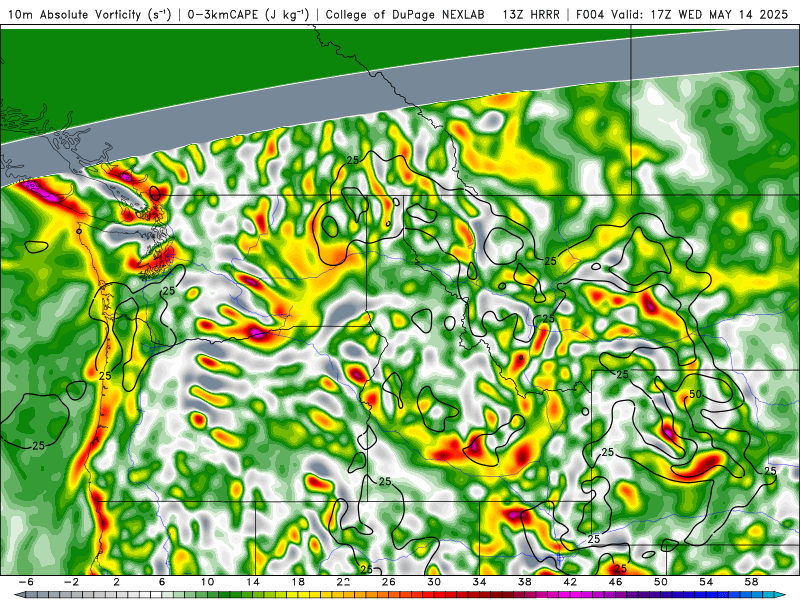Viewport: 800px width, 600px height.
Task: Click the '46' color bar label
Action: coord(615,582)
